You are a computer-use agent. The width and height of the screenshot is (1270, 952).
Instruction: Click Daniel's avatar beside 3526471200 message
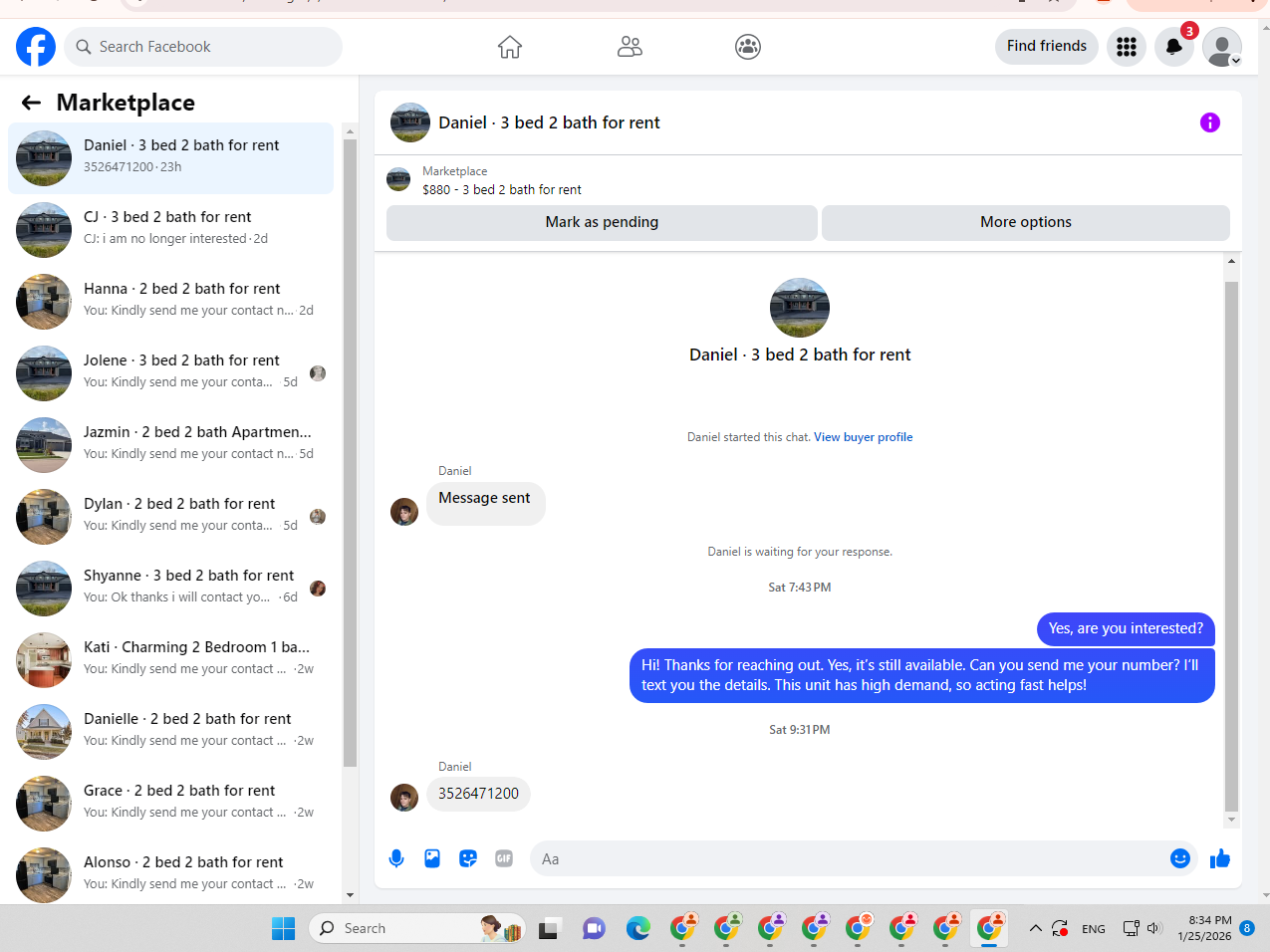(x=404, y=798)
